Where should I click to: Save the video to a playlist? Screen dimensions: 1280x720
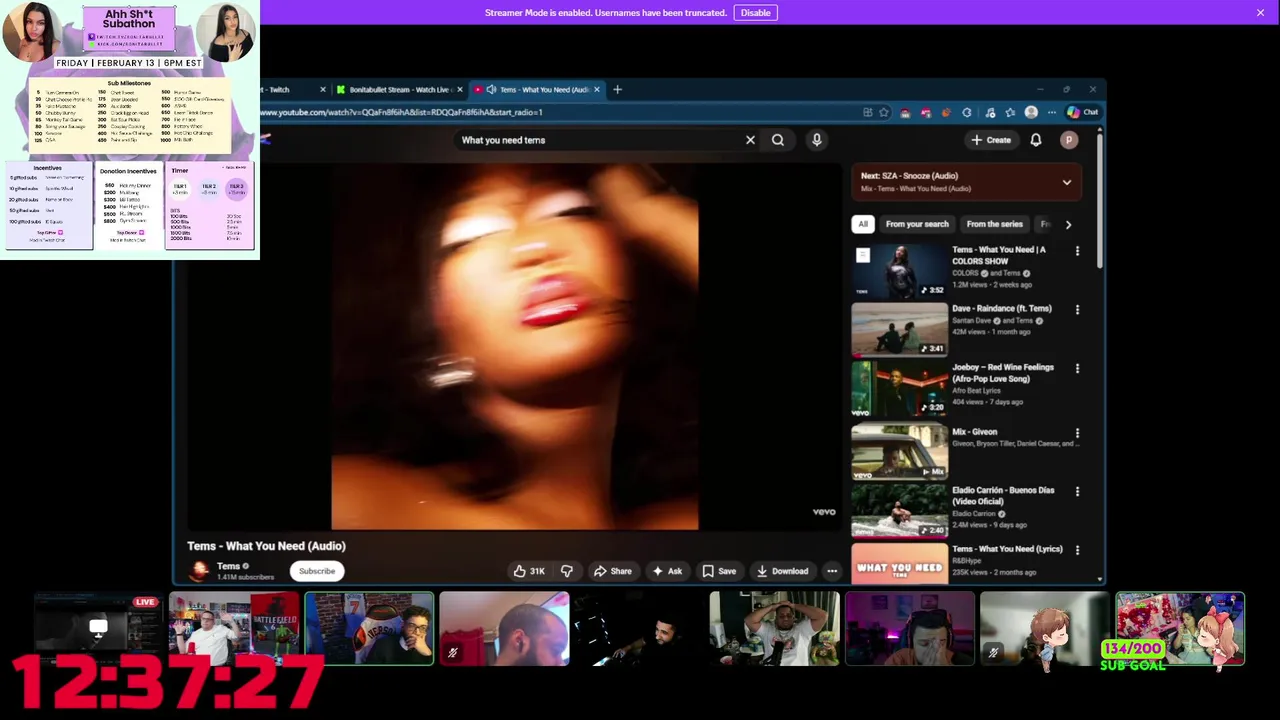tap(719, 571)
